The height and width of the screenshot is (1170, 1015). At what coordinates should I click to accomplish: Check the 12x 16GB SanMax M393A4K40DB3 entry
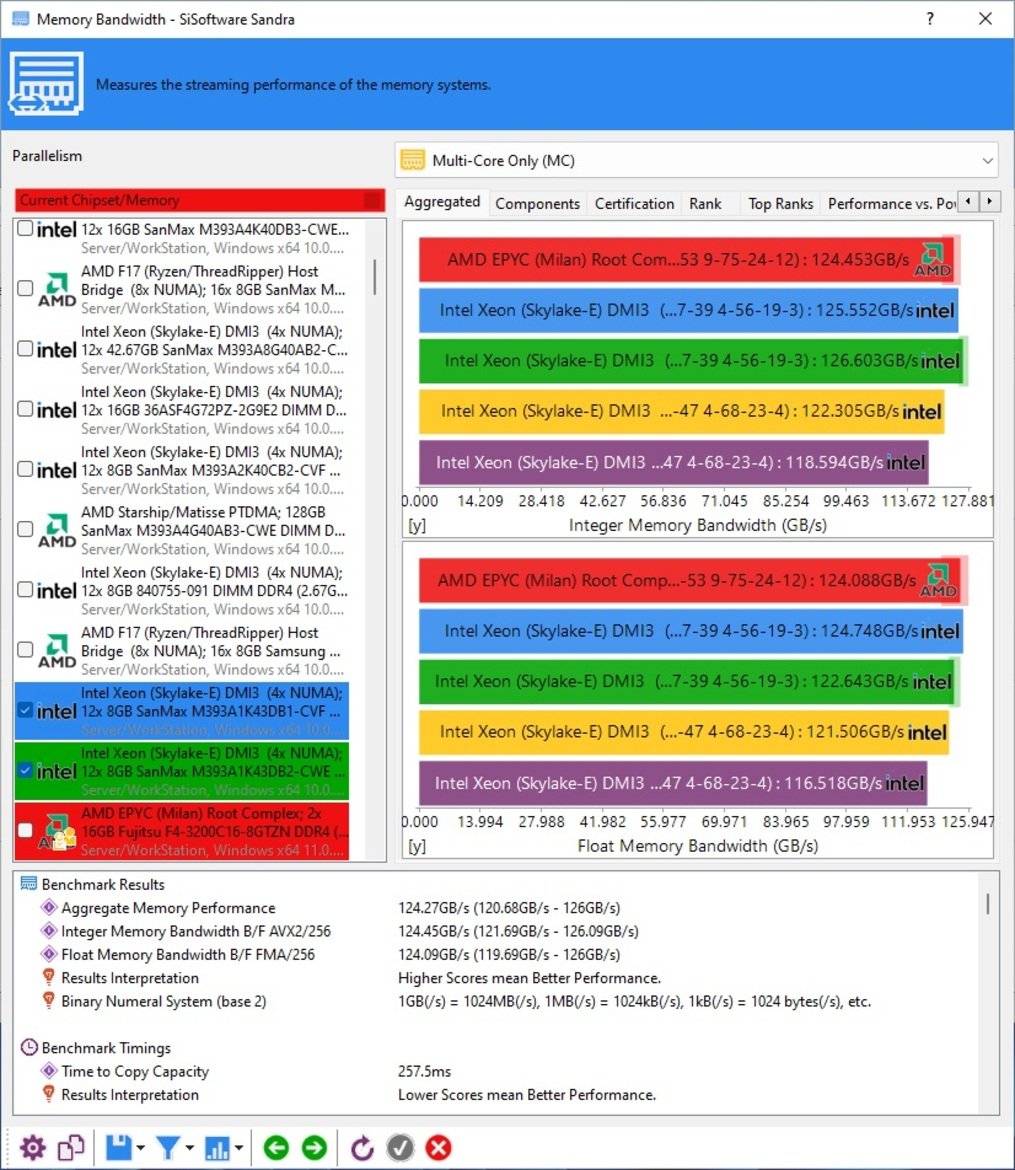[25, 228]
